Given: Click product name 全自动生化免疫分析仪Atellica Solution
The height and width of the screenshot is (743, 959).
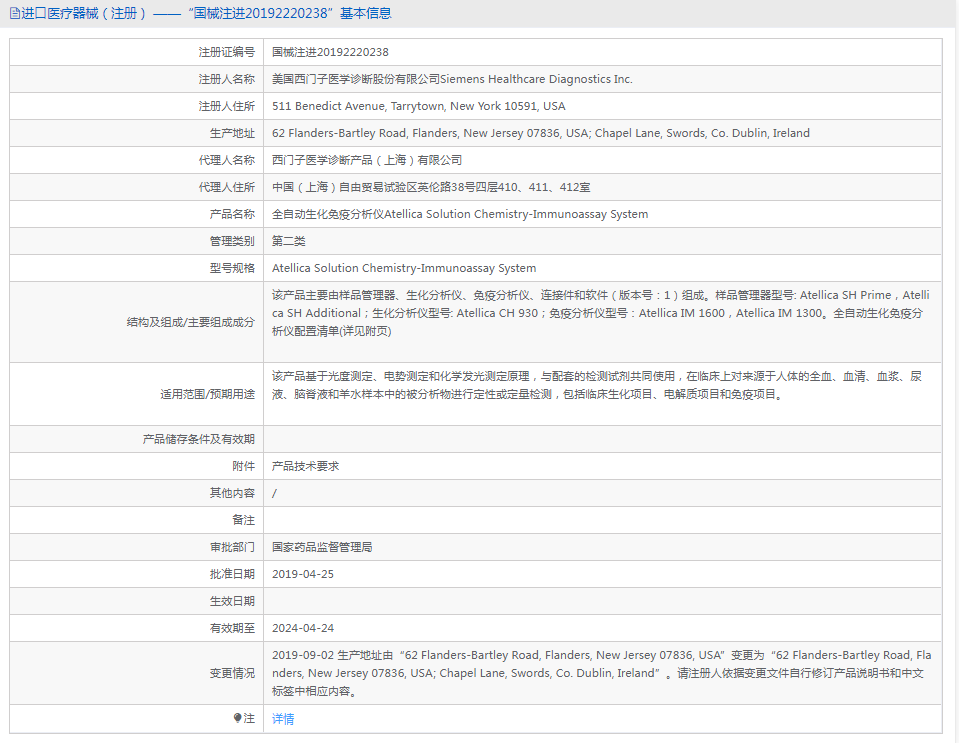Looking at the screenshot, I should tap(460, 213).
